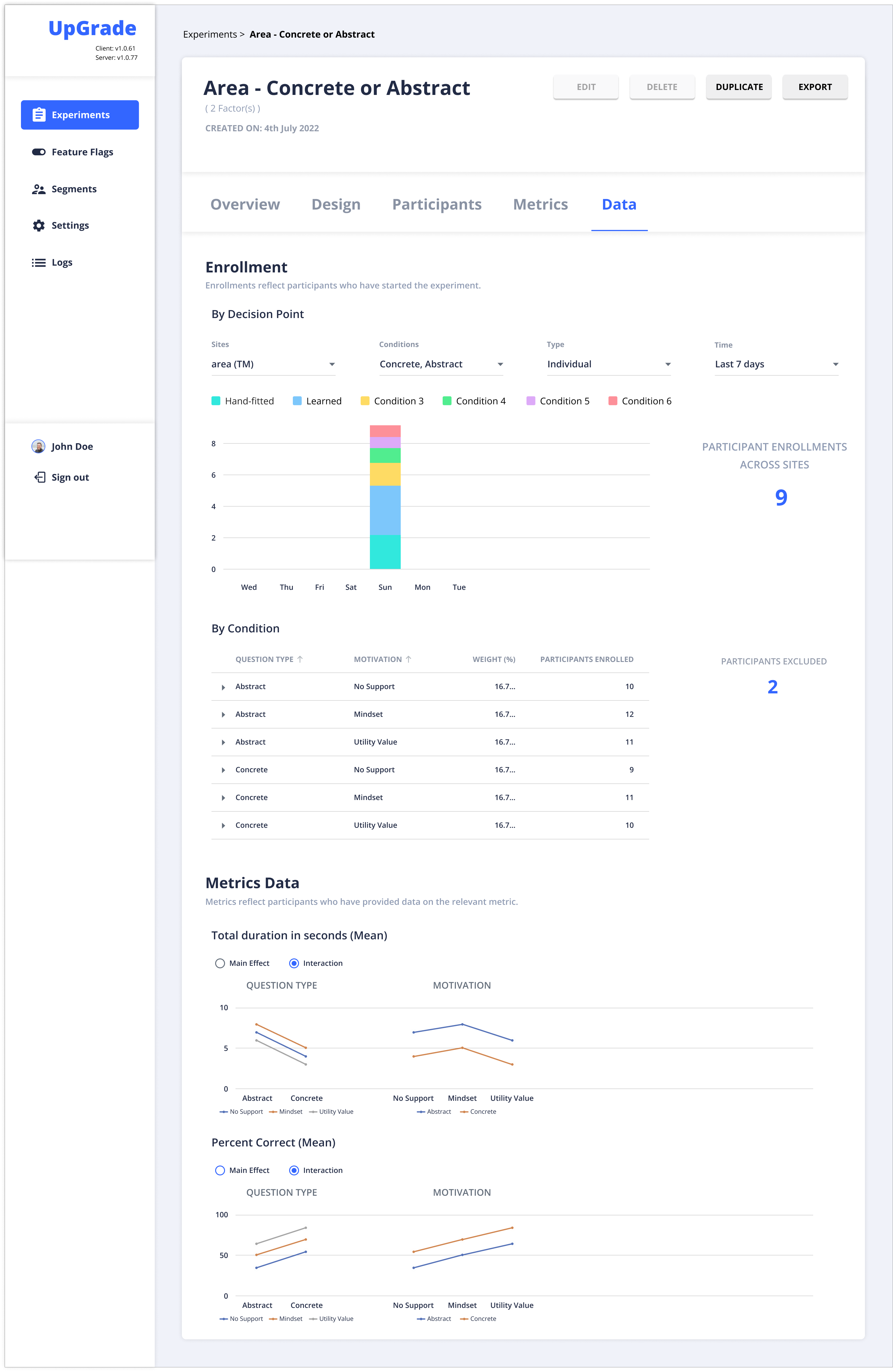The image size is (893, 1372).
Task: Choose Main Effect under Percent Correct
Action: 220,1170
